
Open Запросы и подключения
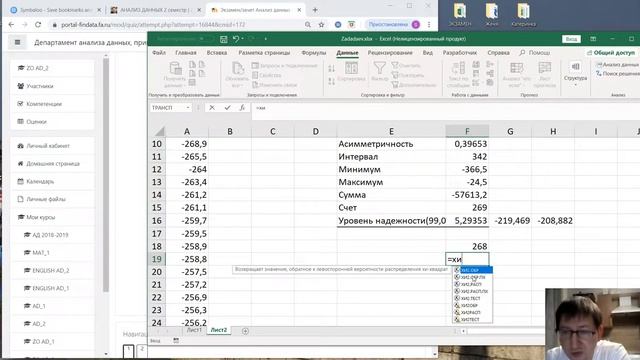pyautogui.click(x=284, y=65)
